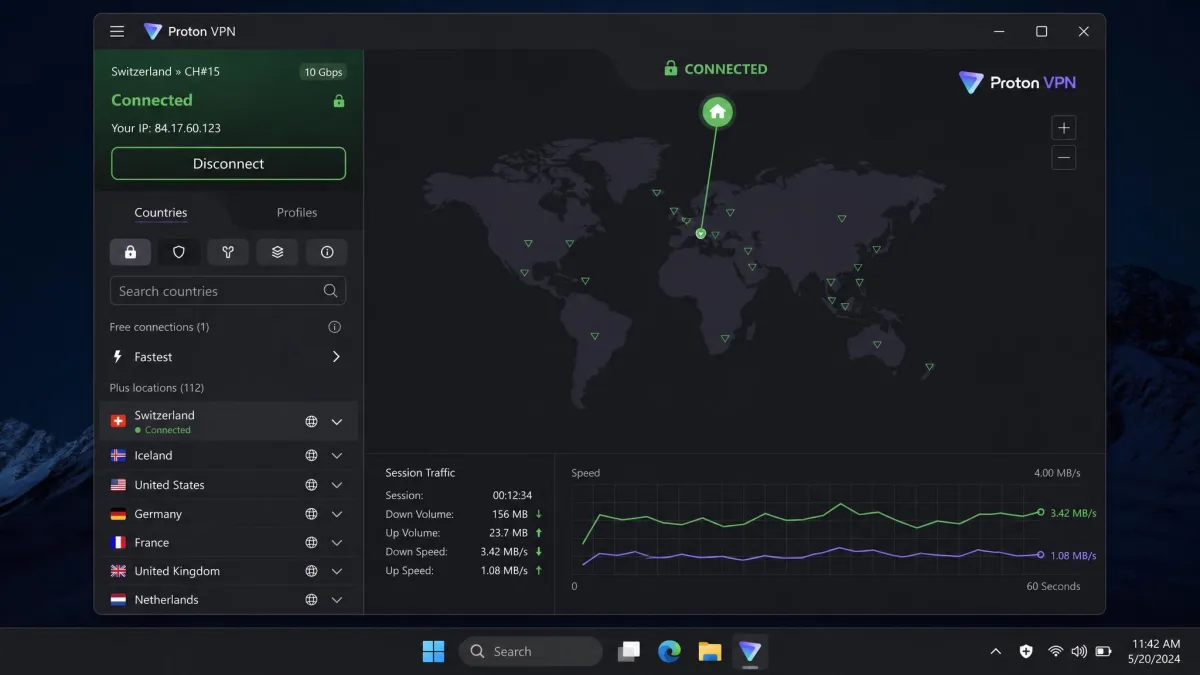
Task: Click the purple 1.08 MB/s graph endpoint
Action: (x=1040, y=555)
